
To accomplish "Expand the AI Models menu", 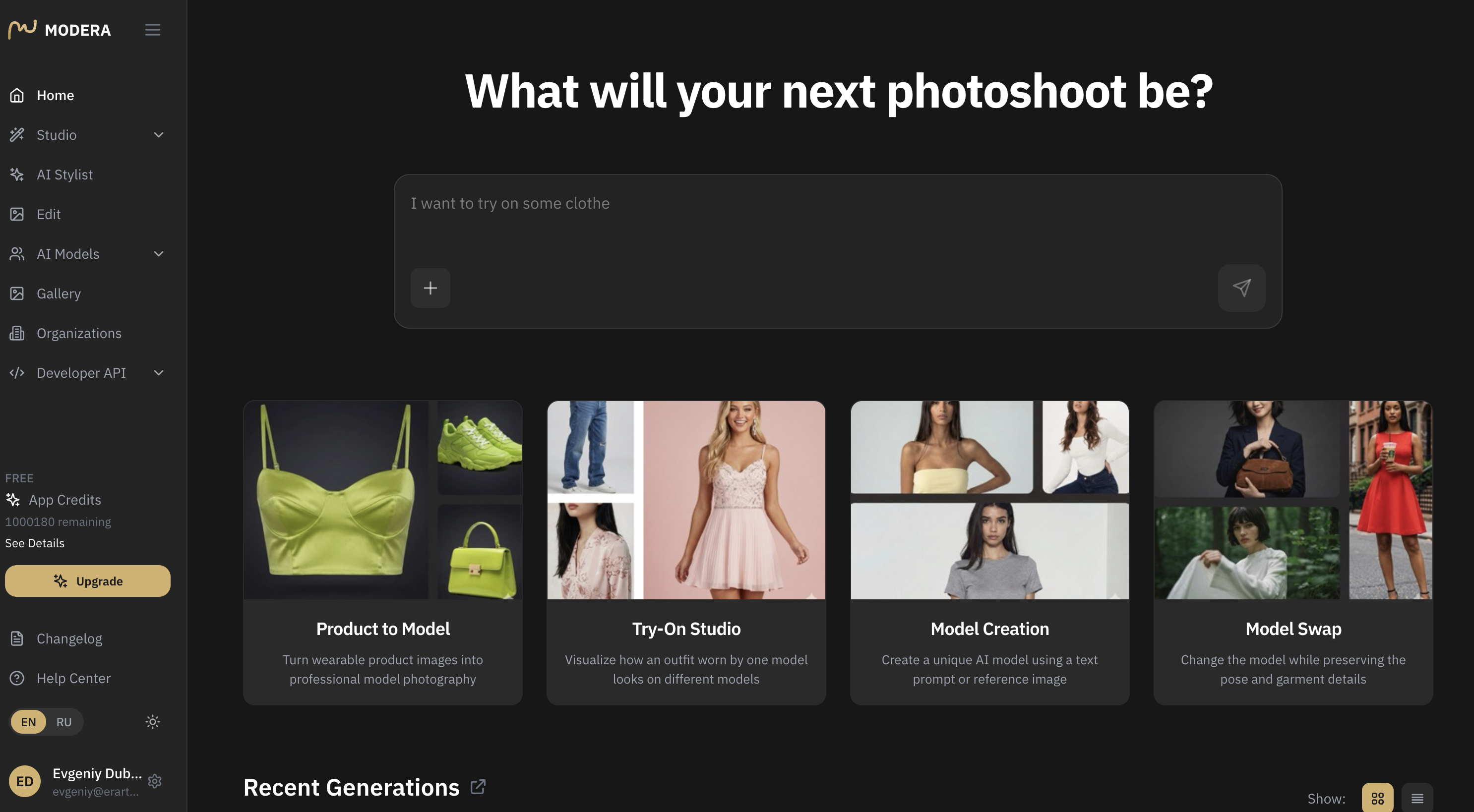I will click(68, 254).
